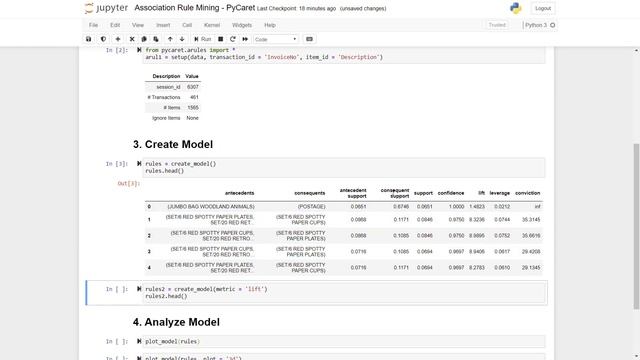Click the 'antecedents' column header
Viewport: 640px width, 360px height.
pyautogui.click(x=239, y=193)
